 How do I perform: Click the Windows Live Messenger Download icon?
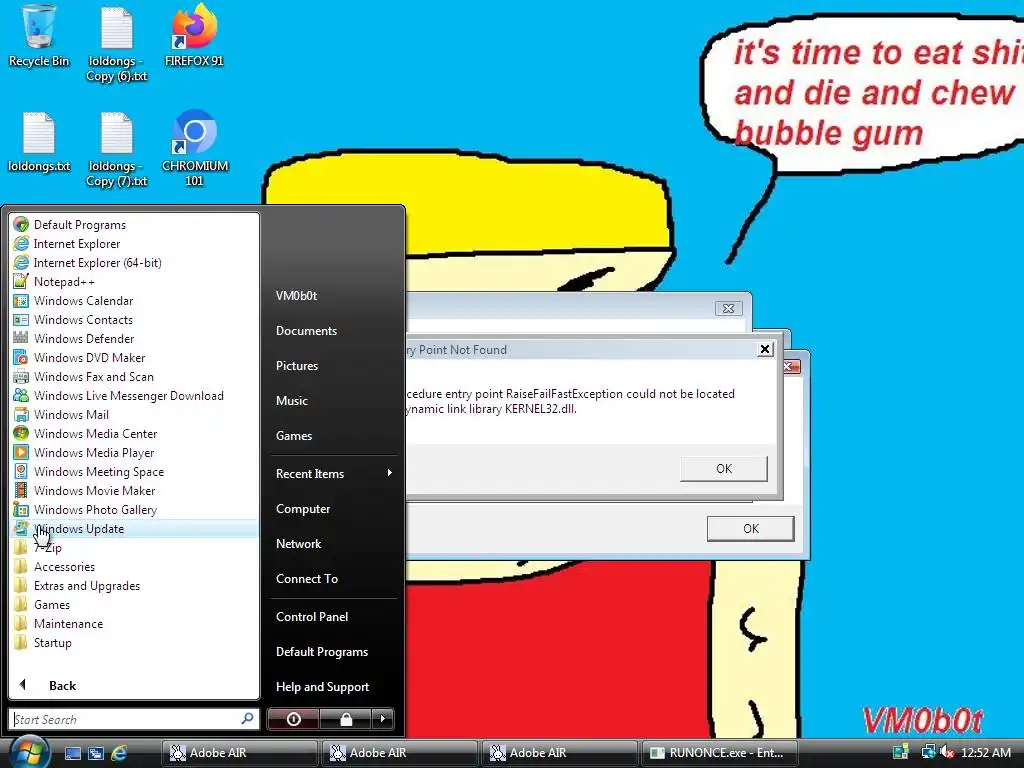pos(21,395)
